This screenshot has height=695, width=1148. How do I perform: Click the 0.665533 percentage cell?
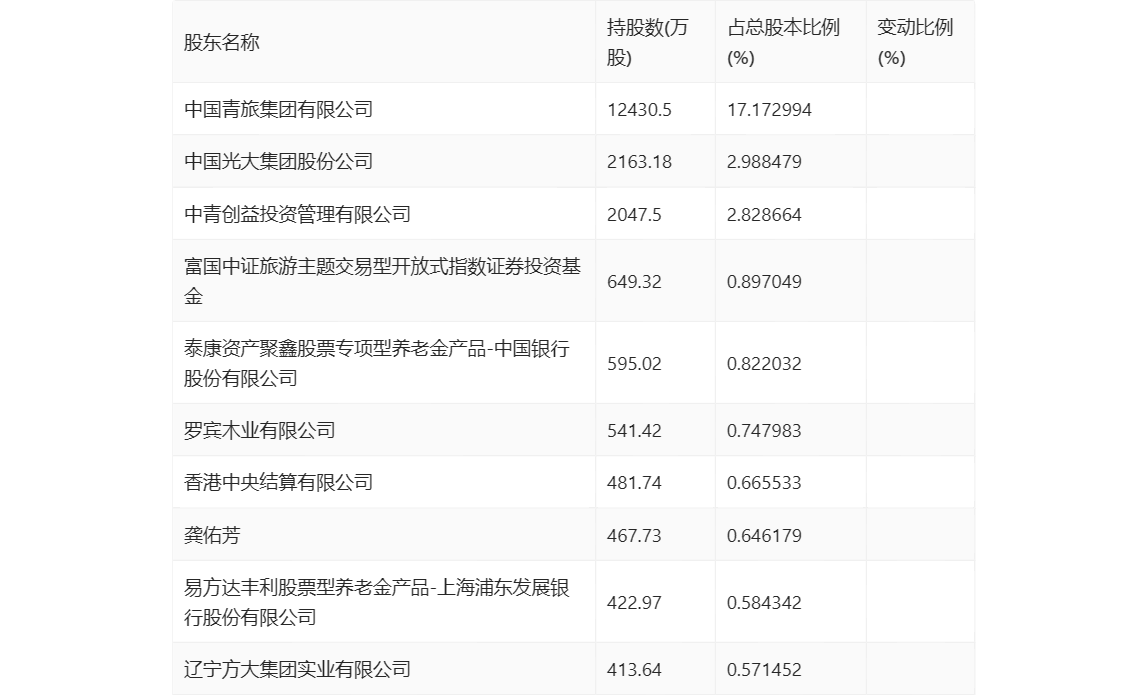click(764, 483)
